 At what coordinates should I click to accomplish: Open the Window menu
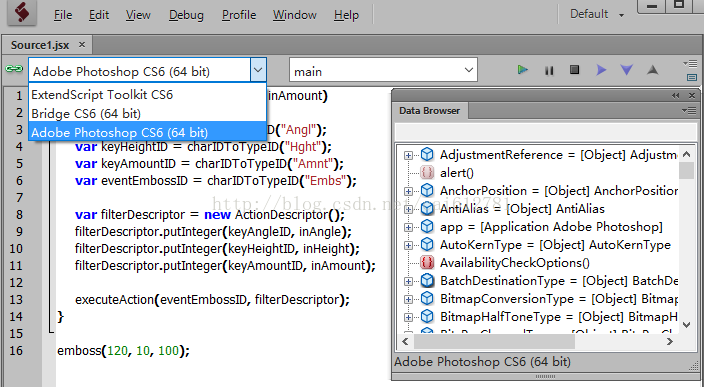(295, 15)
